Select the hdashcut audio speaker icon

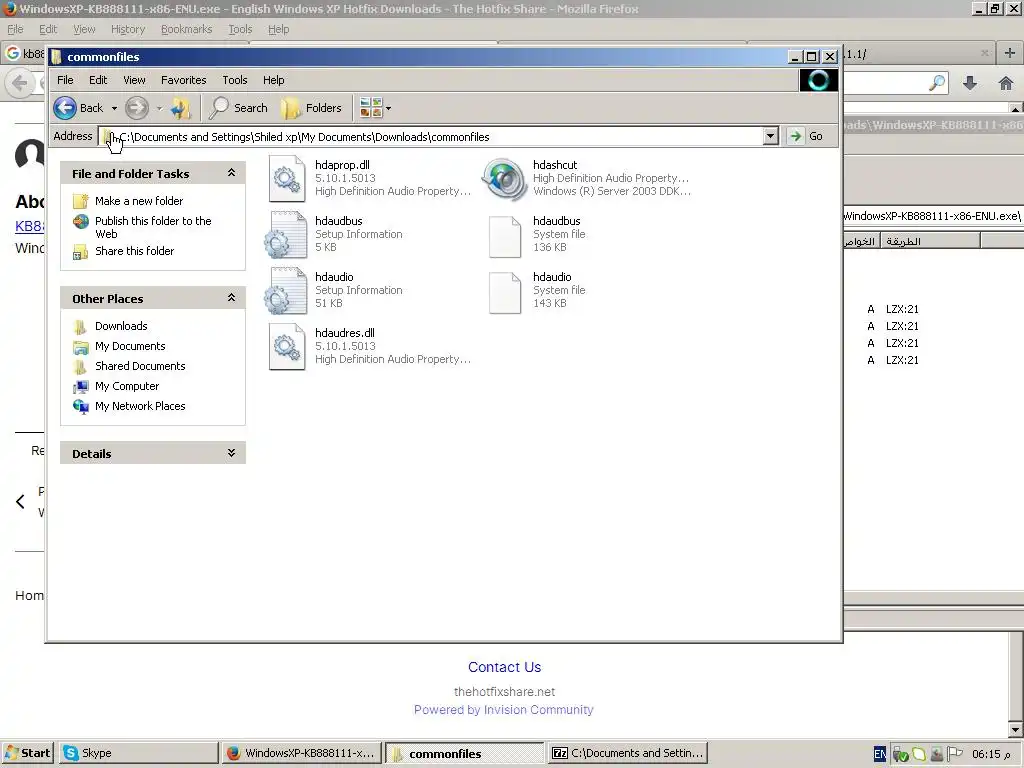point(504,179)
